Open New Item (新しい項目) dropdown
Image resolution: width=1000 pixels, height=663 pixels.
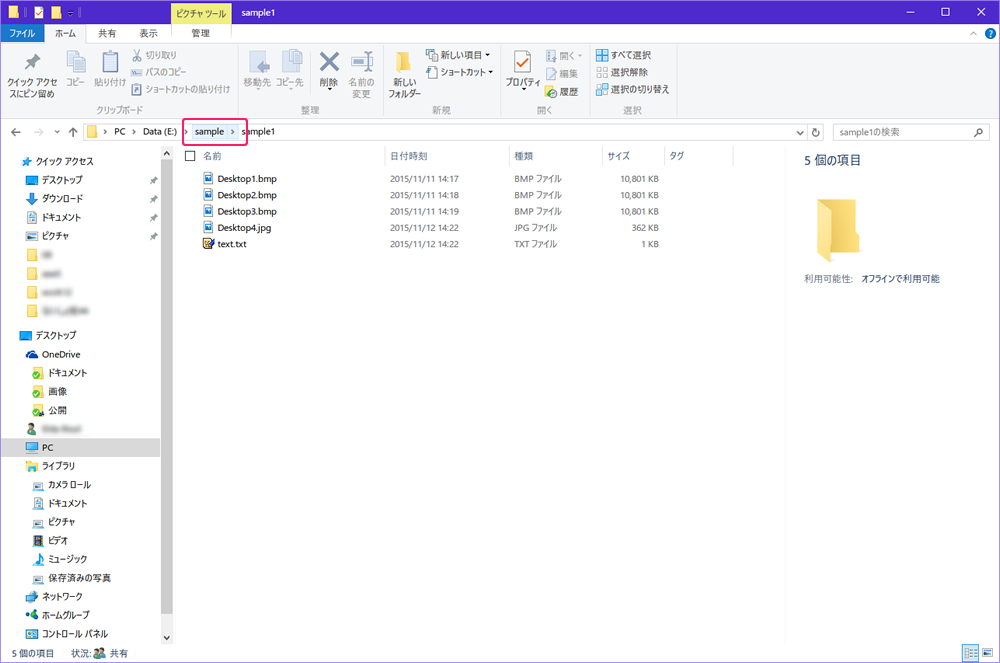459,55
